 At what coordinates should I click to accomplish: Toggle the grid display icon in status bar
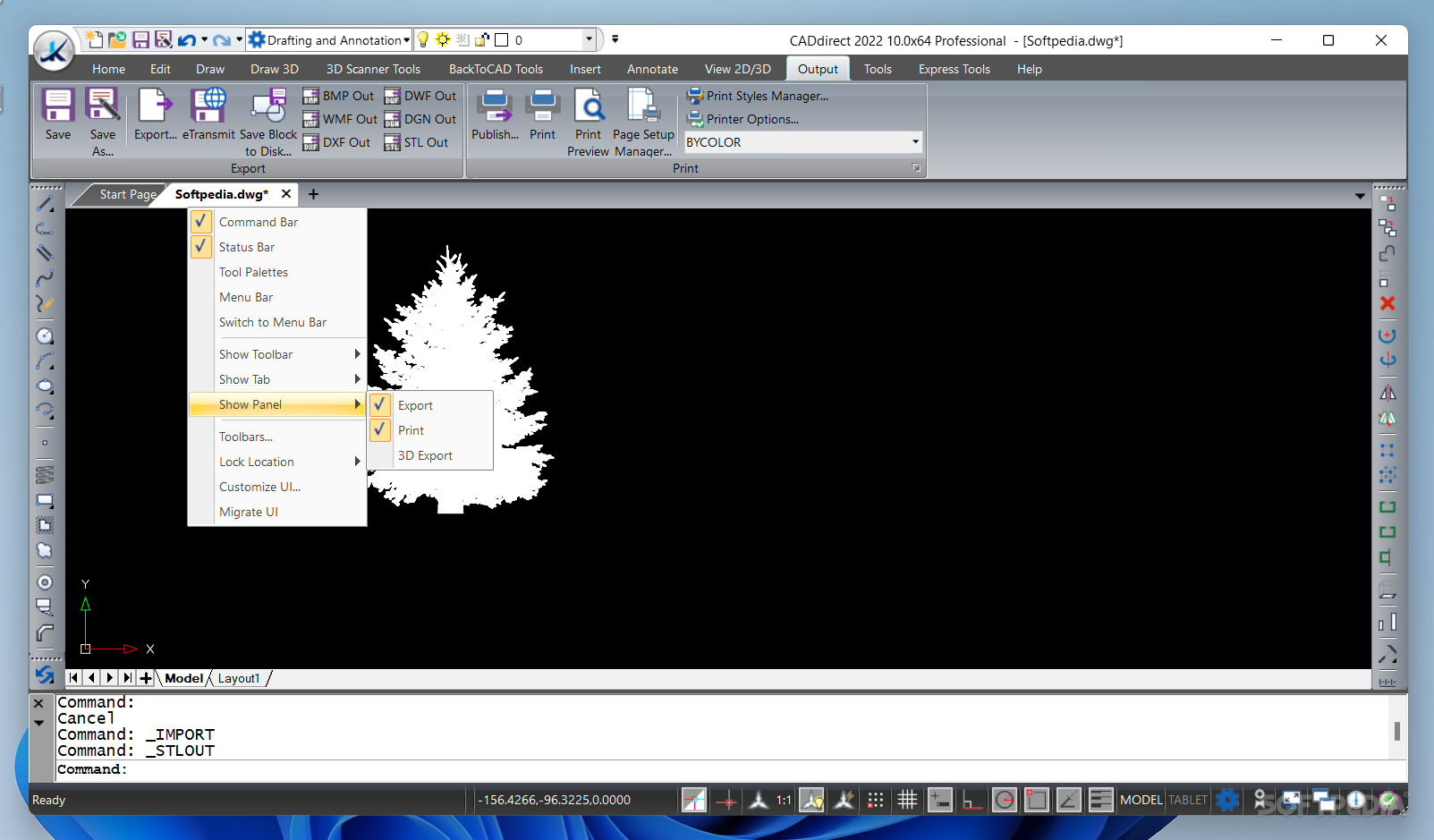907,800
